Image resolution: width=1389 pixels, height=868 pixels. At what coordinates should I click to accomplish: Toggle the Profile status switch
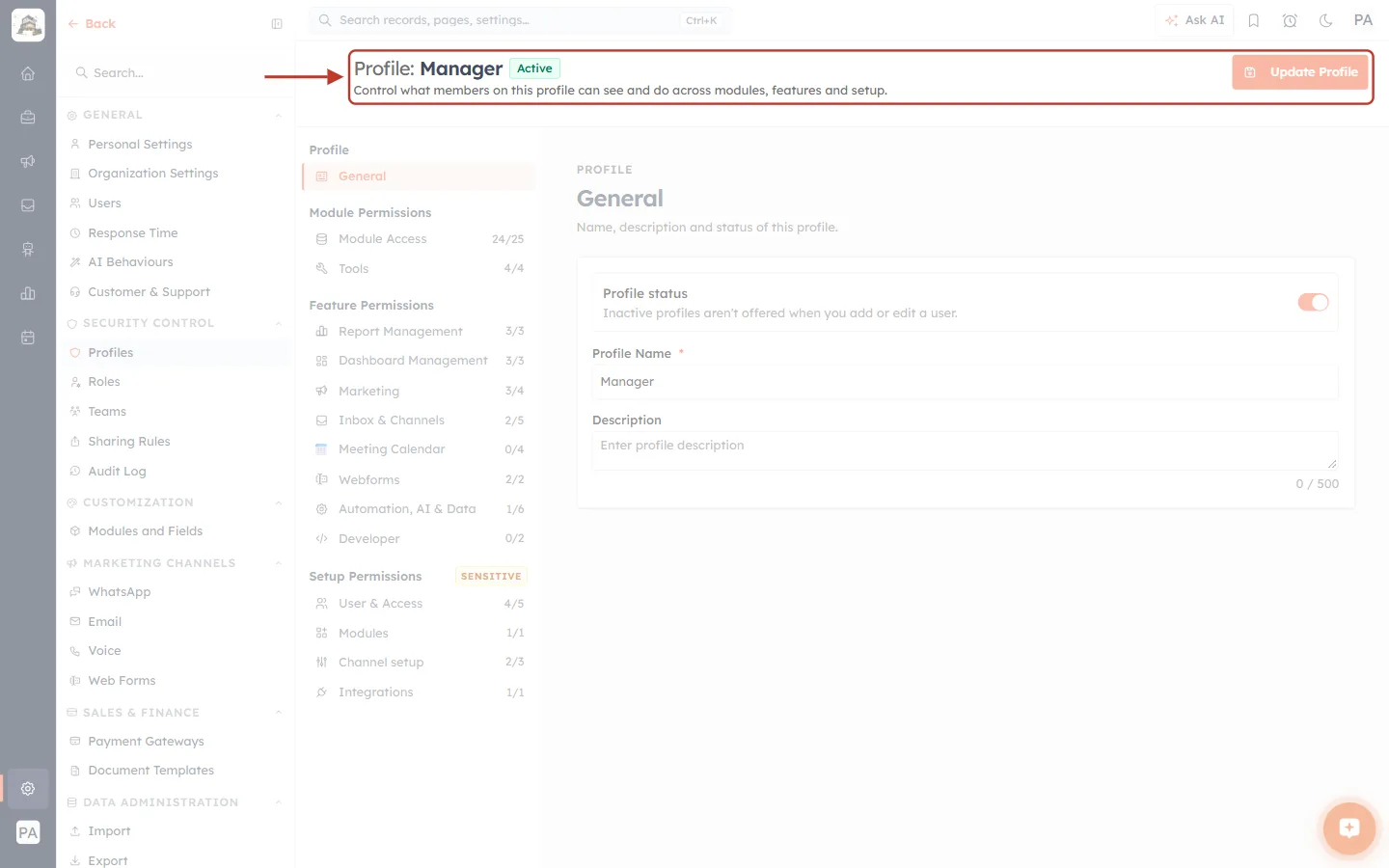pyautogui.click(x=1313, y=303)
